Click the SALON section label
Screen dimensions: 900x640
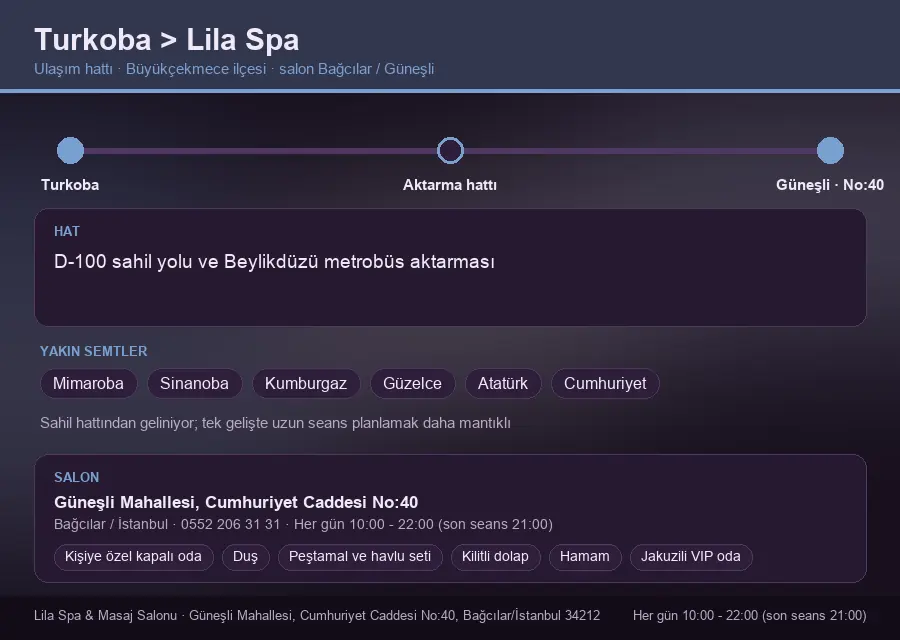click(x=76, y=478)
